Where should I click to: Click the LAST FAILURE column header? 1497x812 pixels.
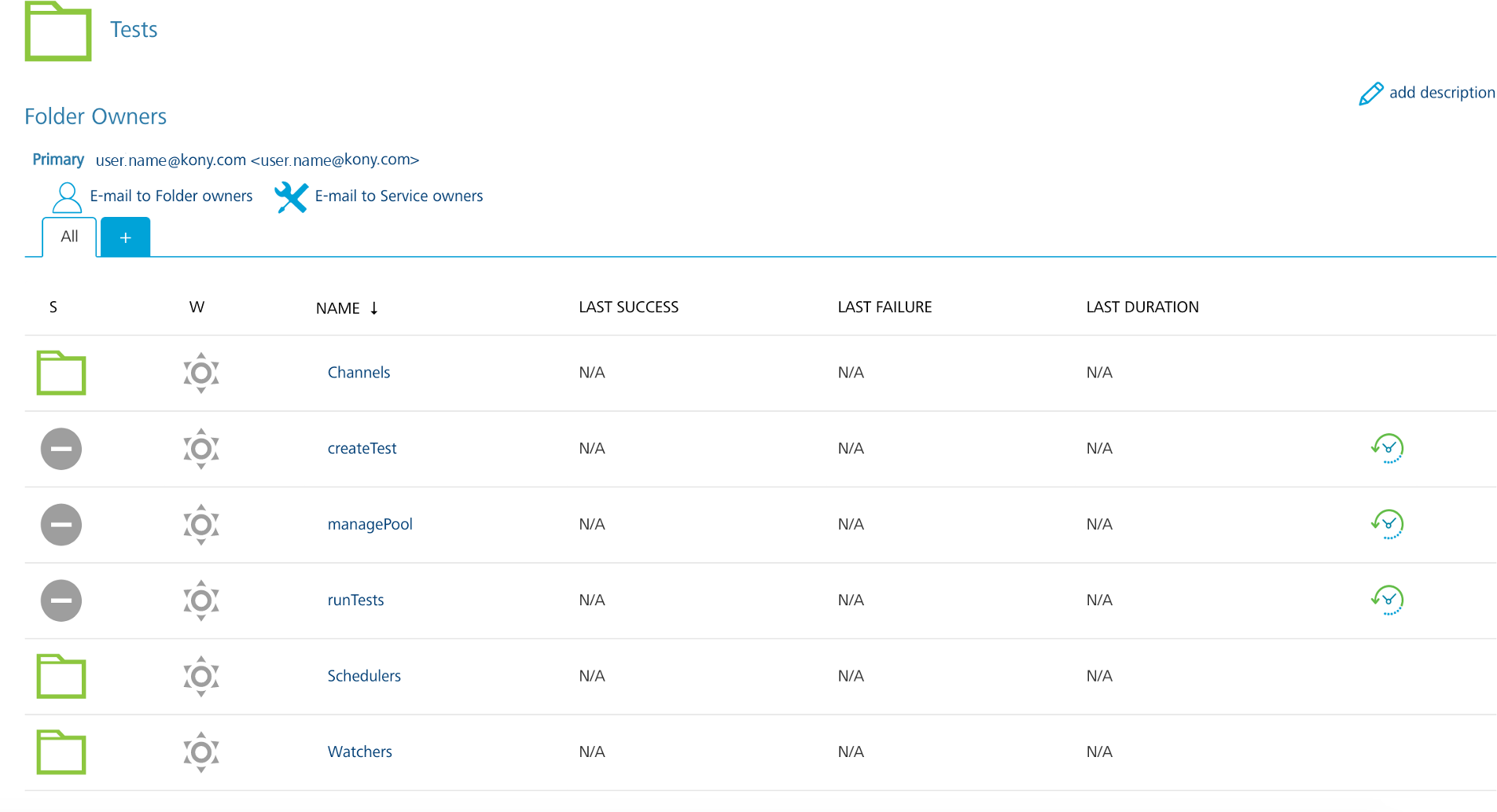[884, 307]
